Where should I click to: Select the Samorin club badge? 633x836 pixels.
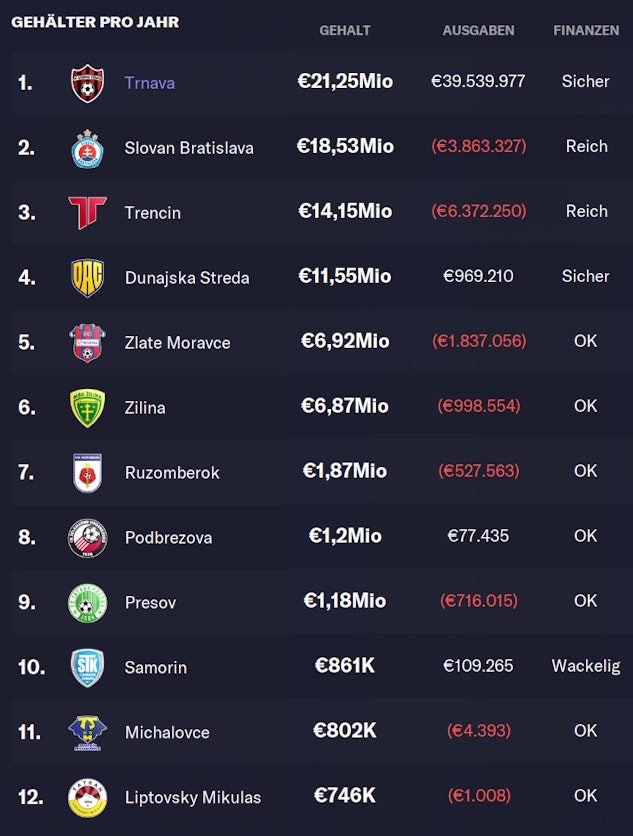click(x=87, y=667)
